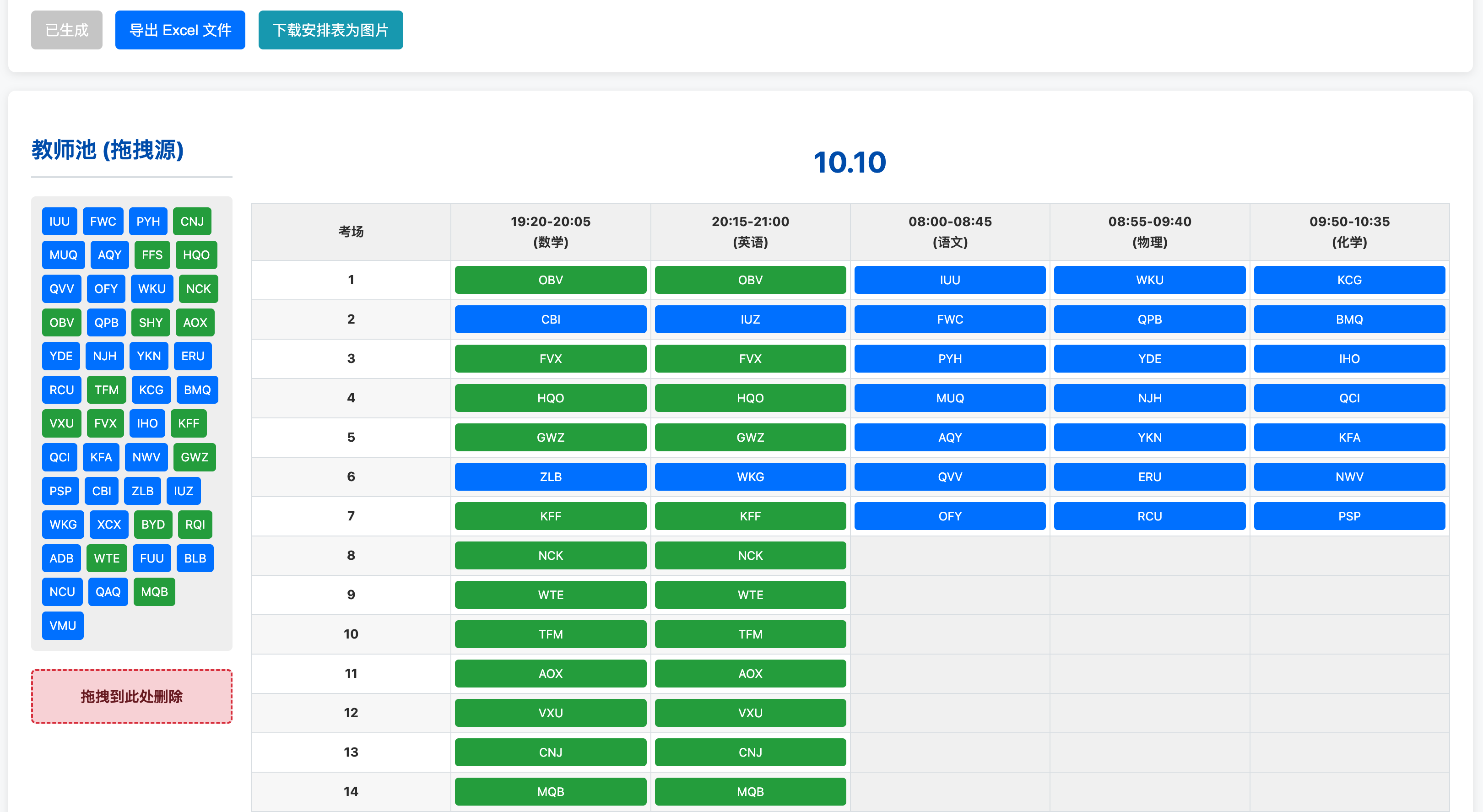This screenshot has width=1483, height=812.
Task: Select ZLB cell in room 6 数学
Action: 550,477
